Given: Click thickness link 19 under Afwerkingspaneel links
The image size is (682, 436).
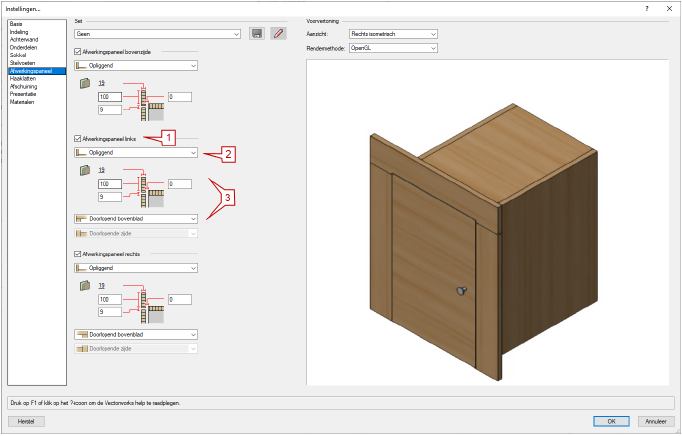Looking at the screenshot, I should (101, 170).
